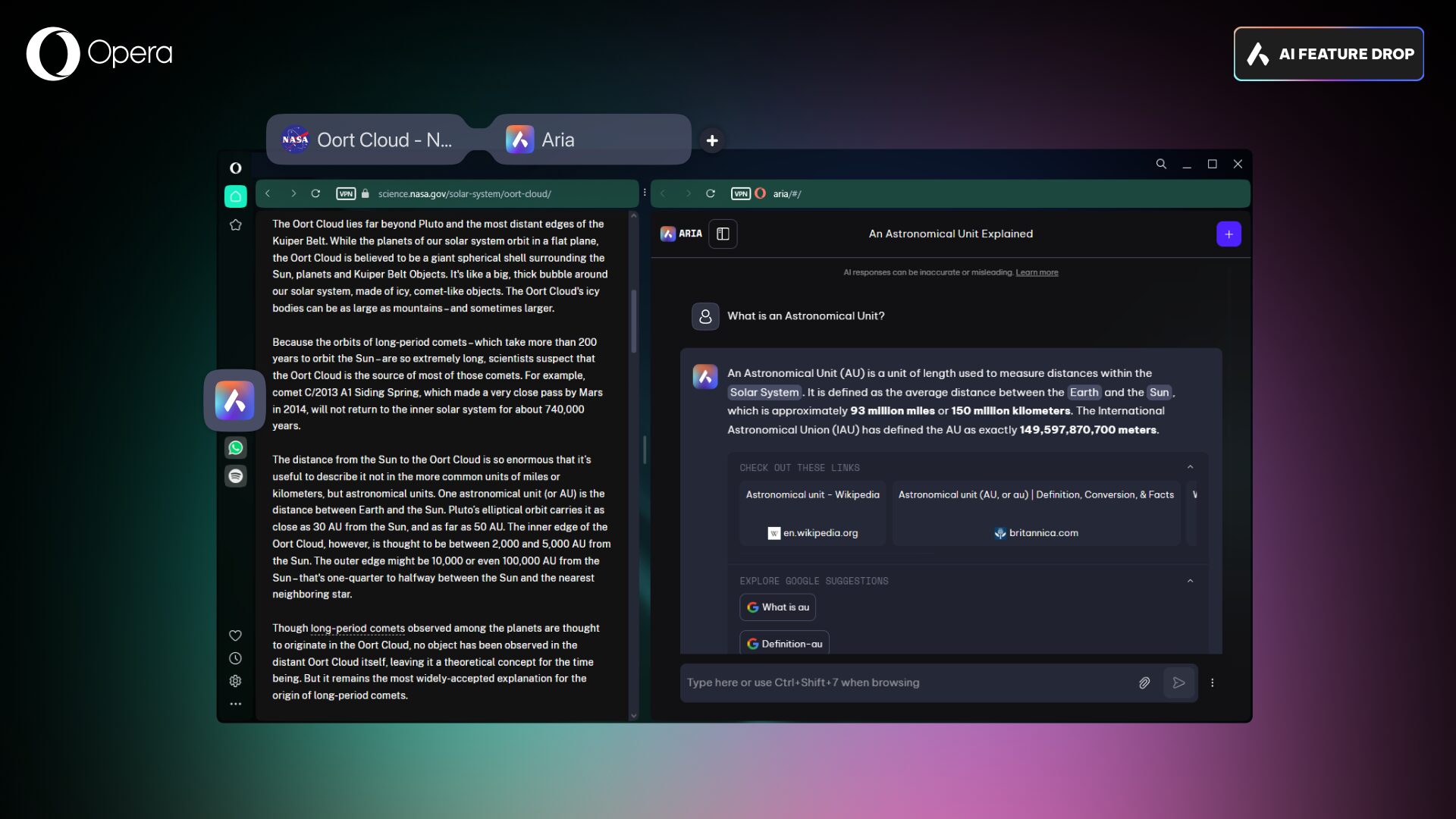Click the Aria AI assistant icon
The image size is (1456, 819).
click(235, 399)
